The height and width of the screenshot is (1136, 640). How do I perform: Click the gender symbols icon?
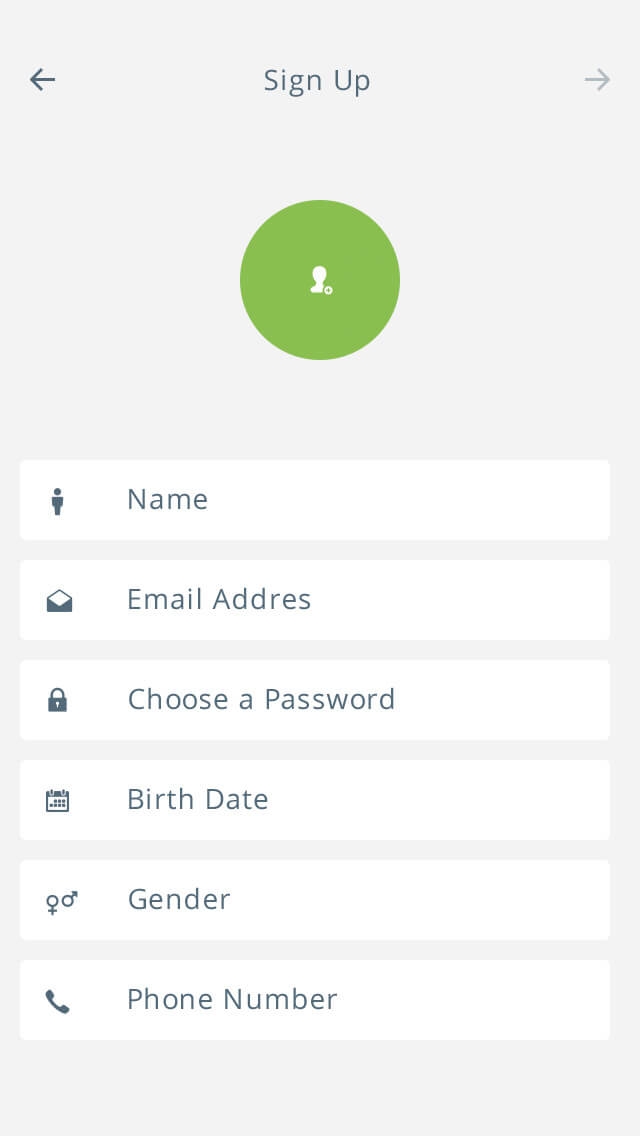(x=61, y=901)
